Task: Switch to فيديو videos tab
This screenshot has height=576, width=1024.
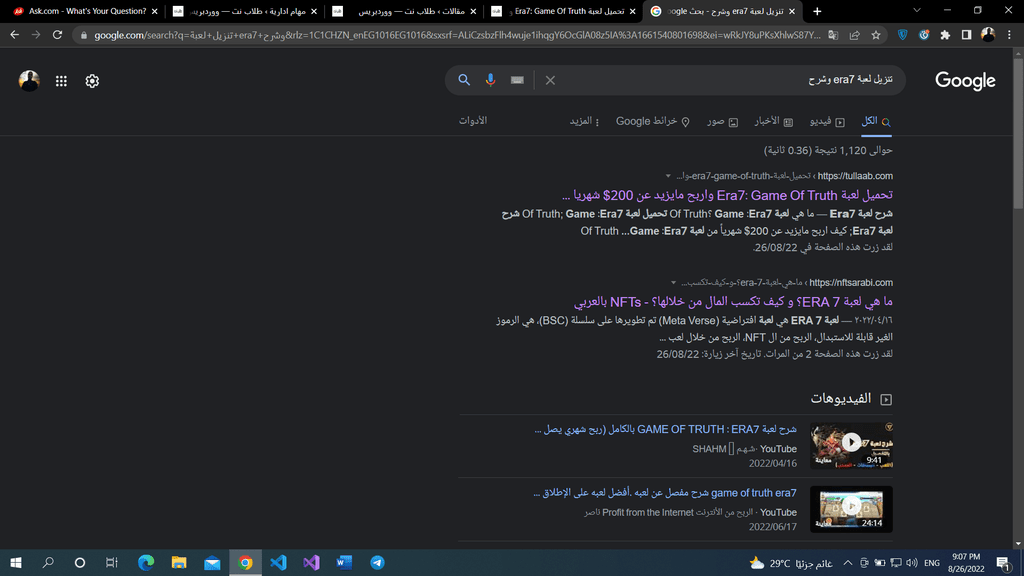Action: 827,121
